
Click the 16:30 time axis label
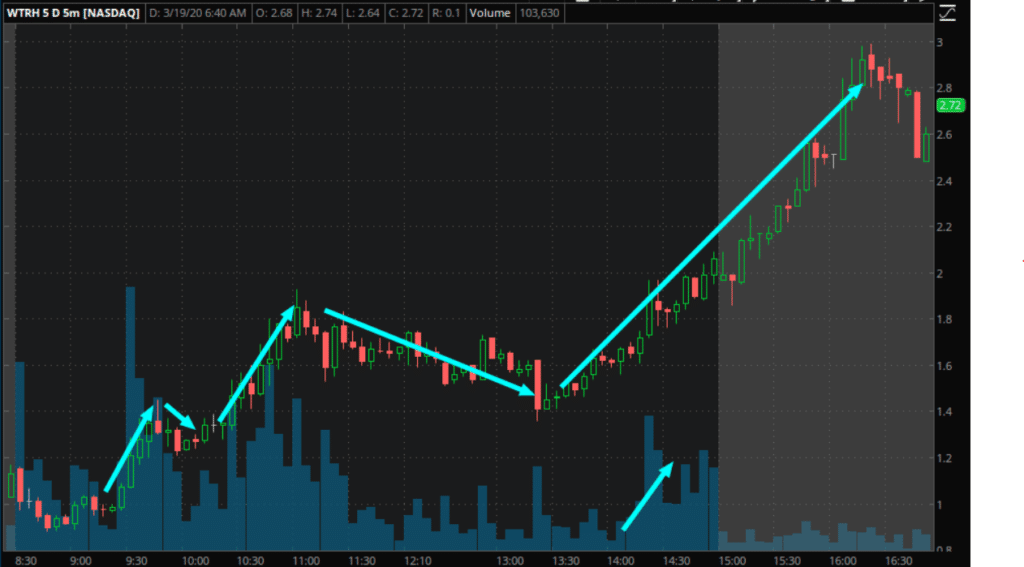tap(899, 560)
